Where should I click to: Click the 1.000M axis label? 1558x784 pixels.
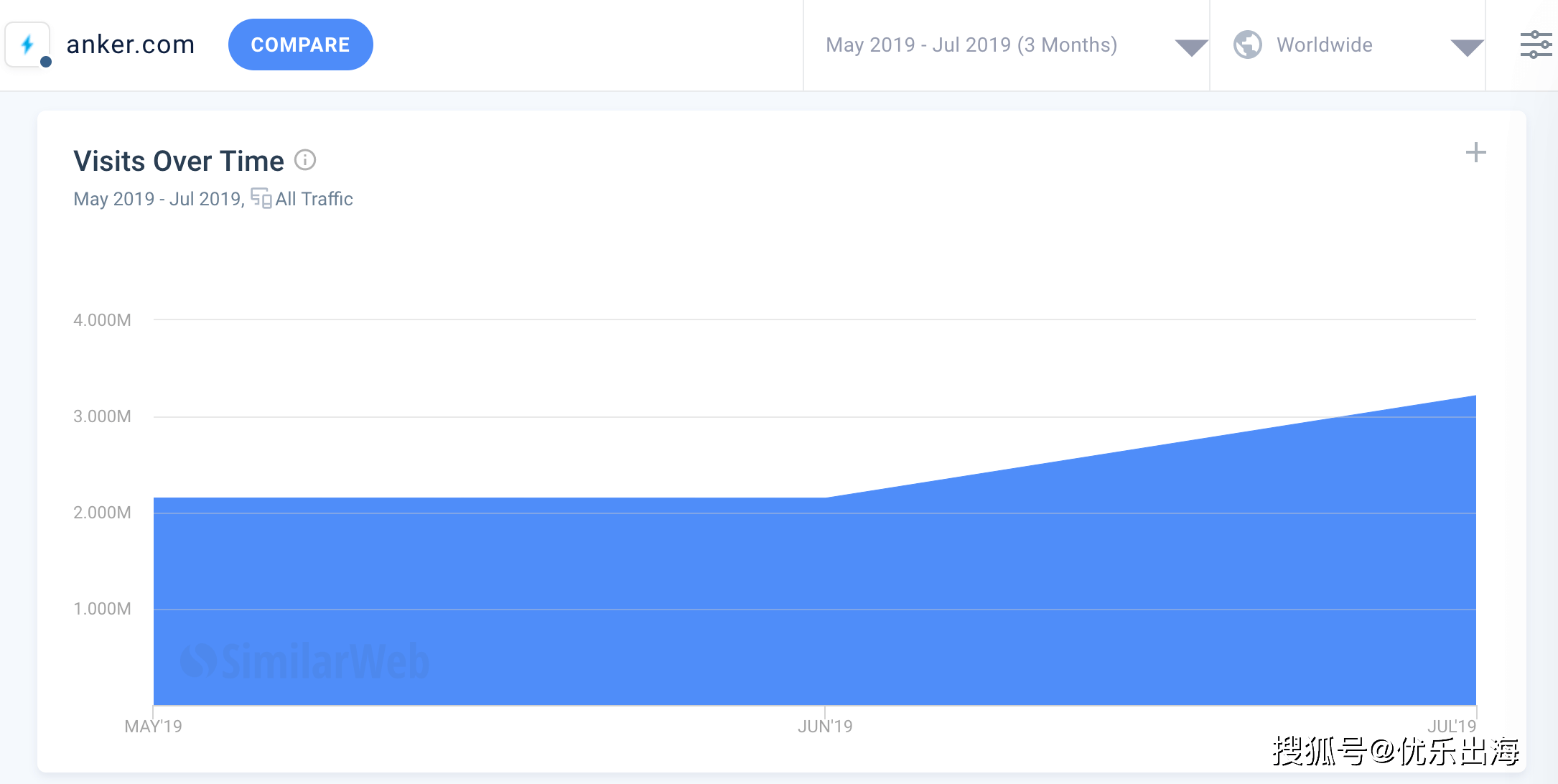(102, 609)
